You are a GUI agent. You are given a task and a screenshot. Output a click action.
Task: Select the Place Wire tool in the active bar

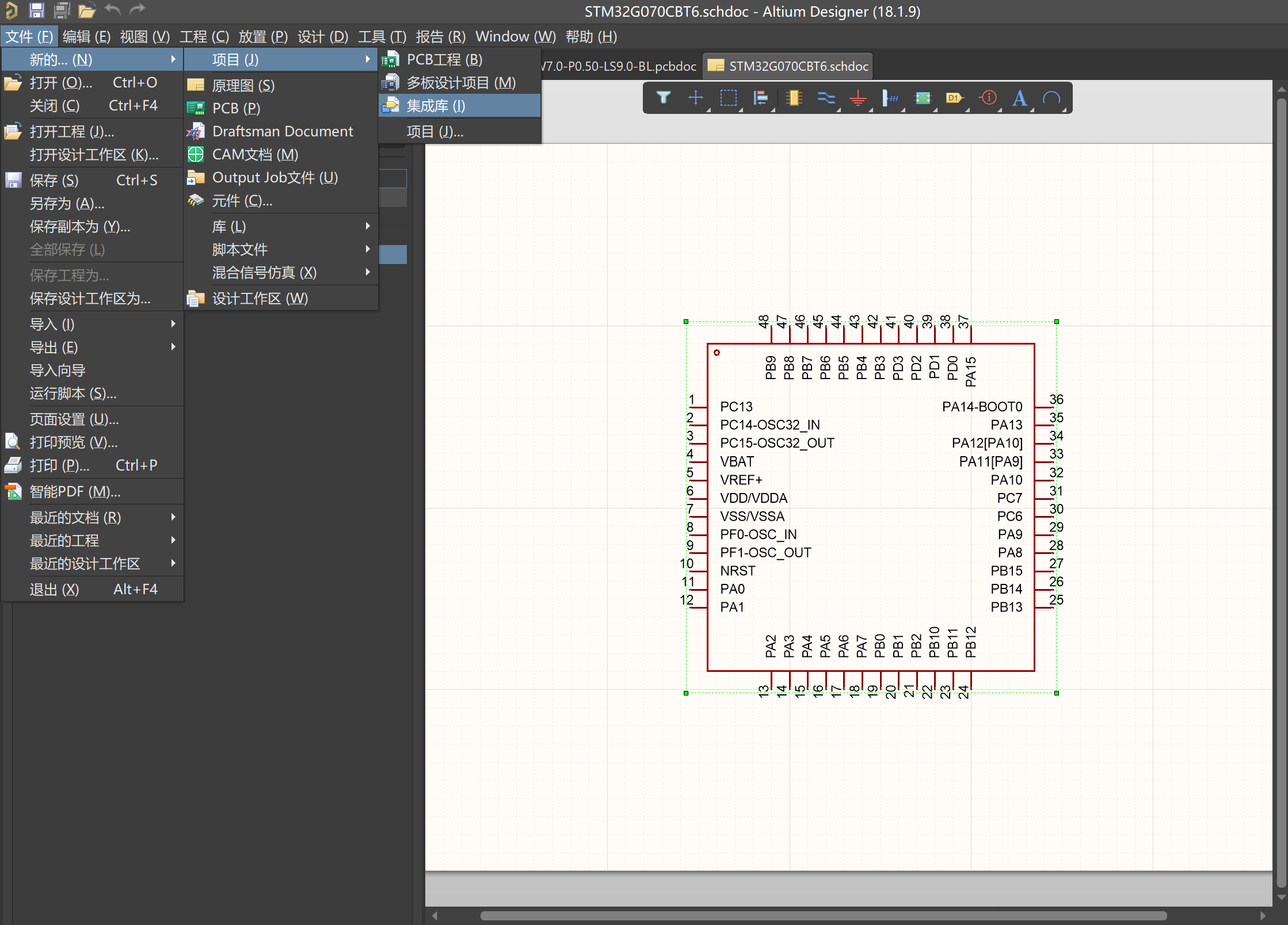[x=826, y=98]
